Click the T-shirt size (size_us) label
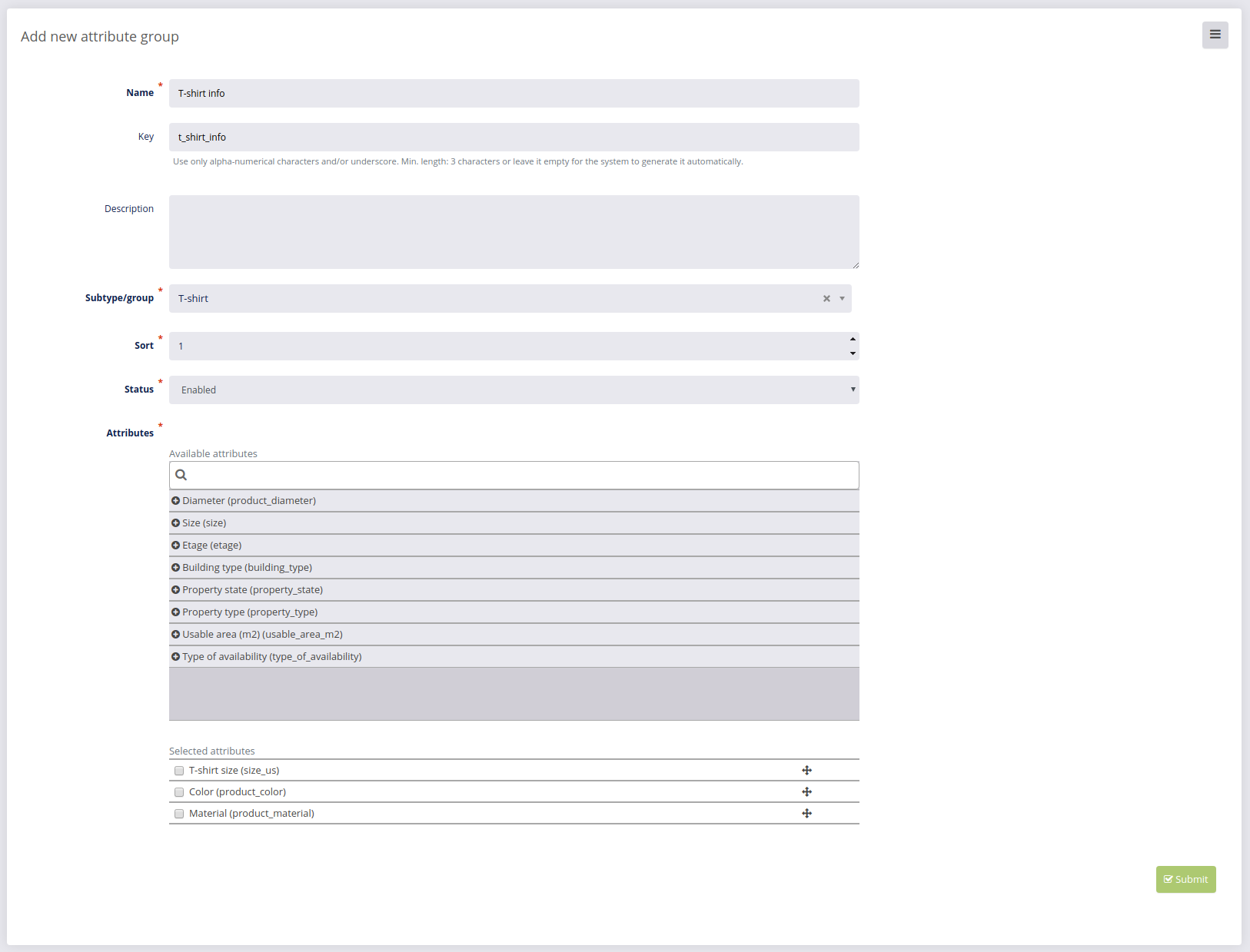The height and width of the screenshot is (952, 1250). tap(234, 770)
